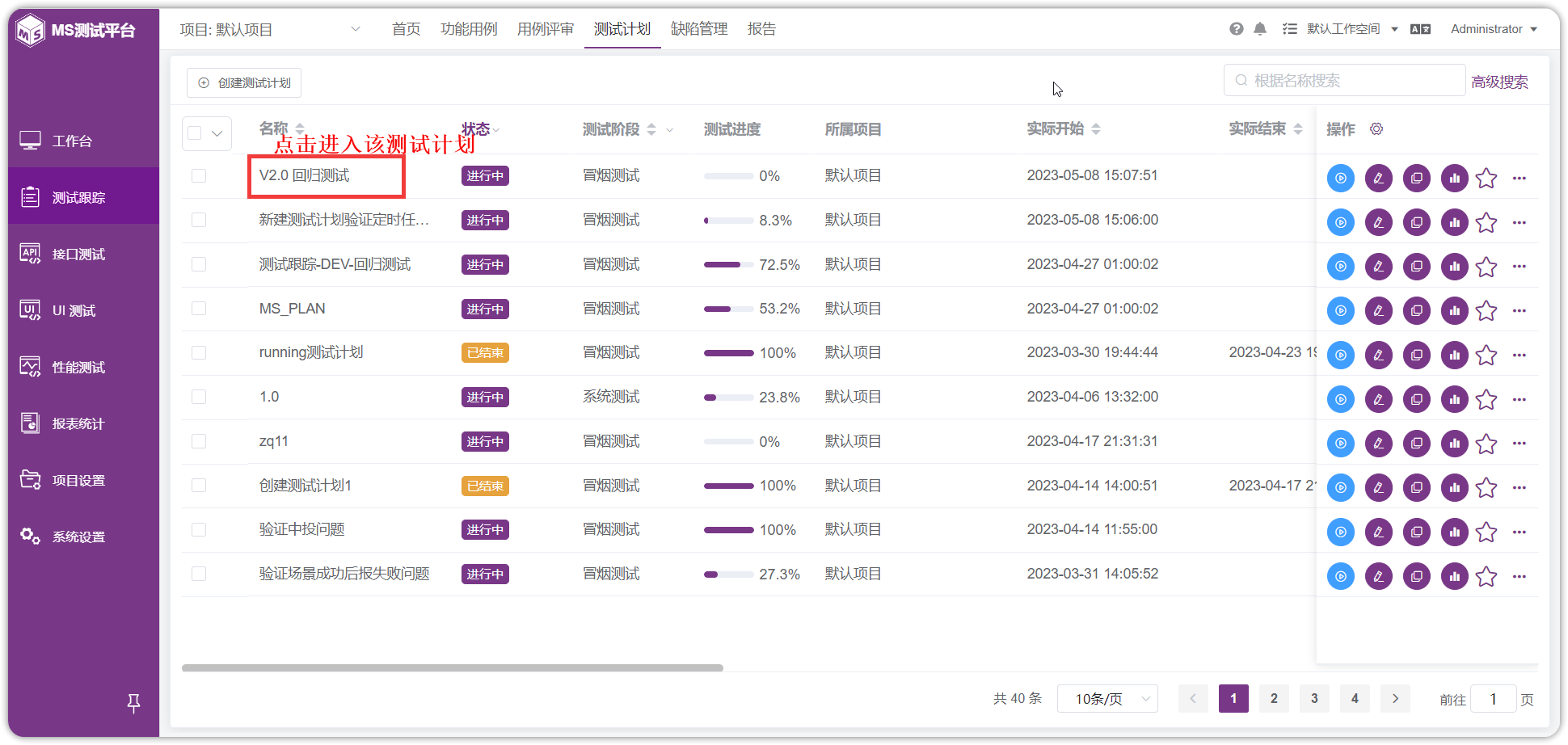Open more actions for plan 1.0
Viewport: 1568px width, 745px height.
point(1520,399)
